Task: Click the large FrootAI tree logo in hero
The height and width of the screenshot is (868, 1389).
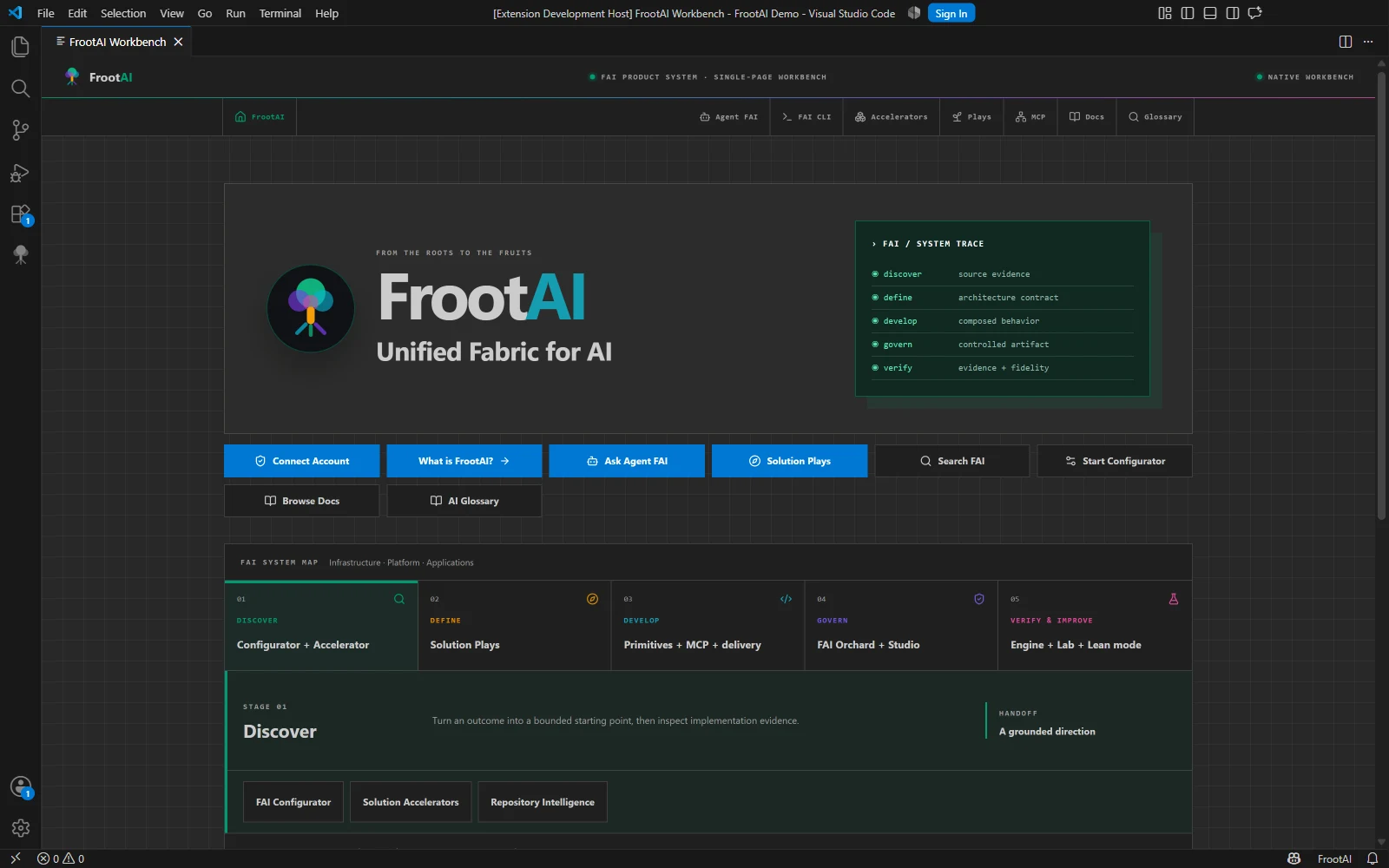Action: [x=311, y=308]
